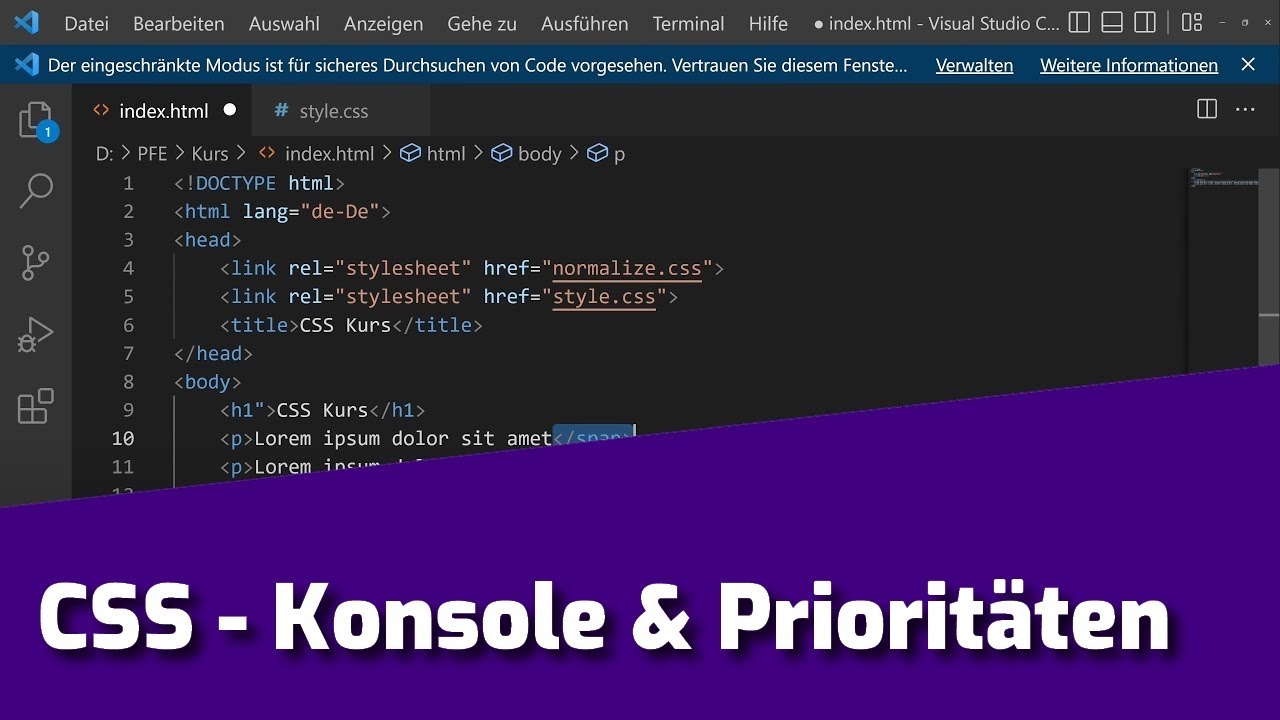Click the index.html breadcrumb item
This screenshot has width=1280, height=720.
317,153
